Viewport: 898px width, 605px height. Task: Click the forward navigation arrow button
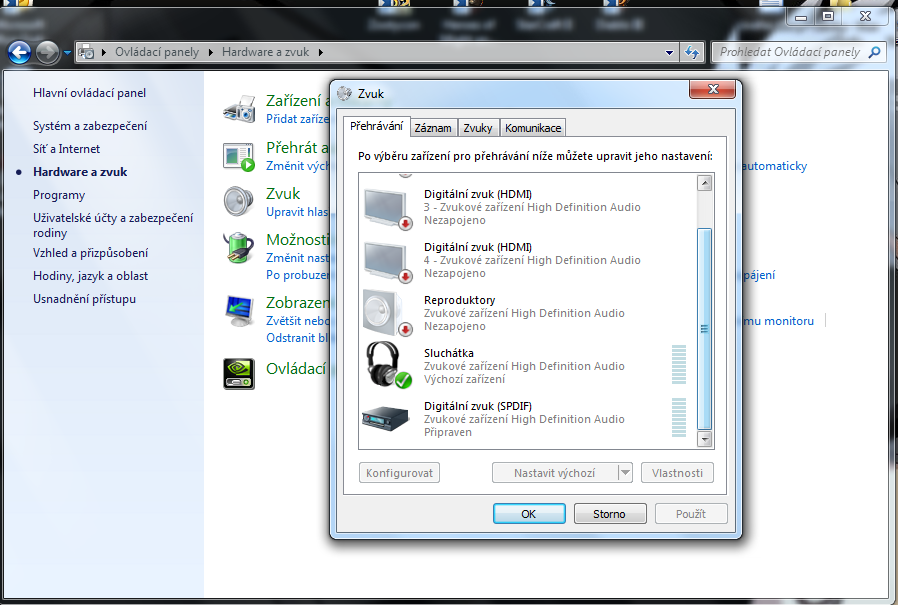click(48, 53)
